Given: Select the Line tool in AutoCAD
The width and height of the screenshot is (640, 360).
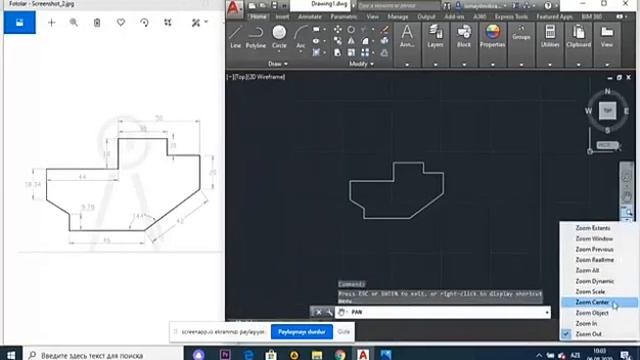Looking at the screenshot, I should tap(236, 37).
